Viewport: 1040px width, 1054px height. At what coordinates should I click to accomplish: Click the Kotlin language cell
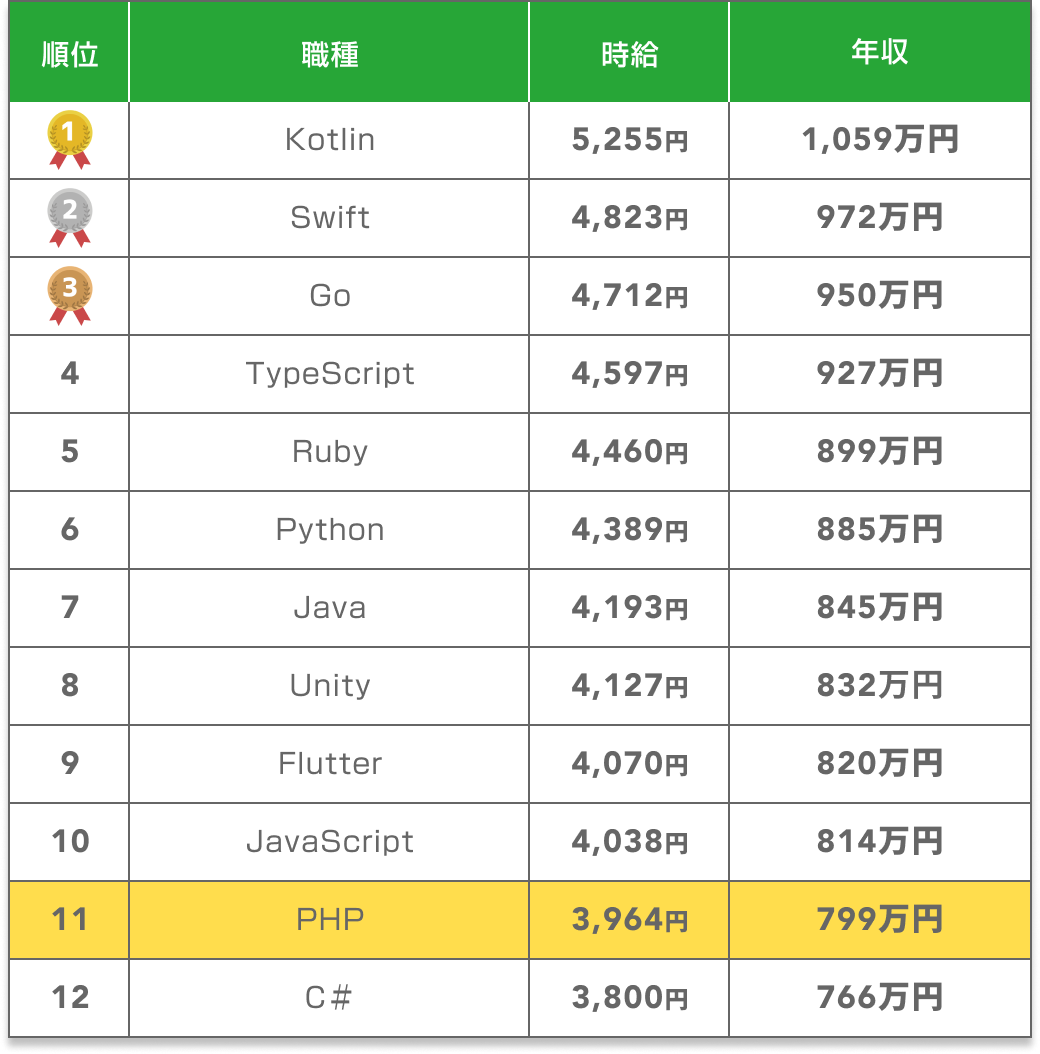(330, 140)
